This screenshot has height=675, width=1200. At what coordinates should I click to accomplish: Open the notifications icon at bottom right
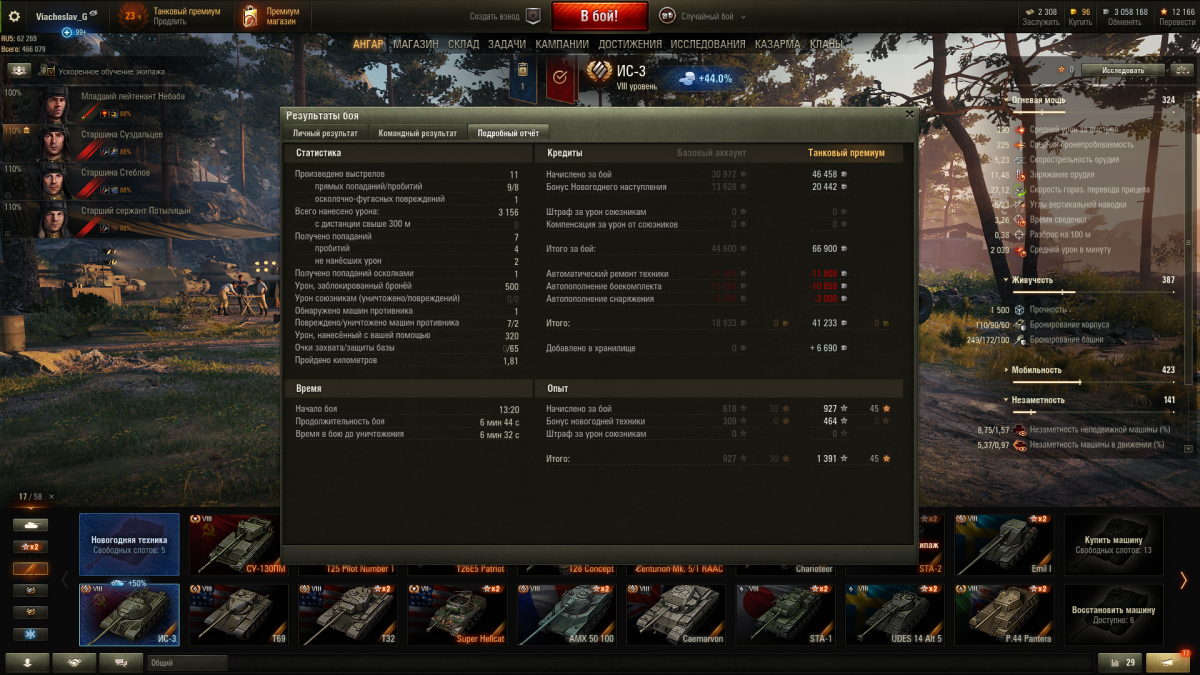click(x=1168, y=662)
